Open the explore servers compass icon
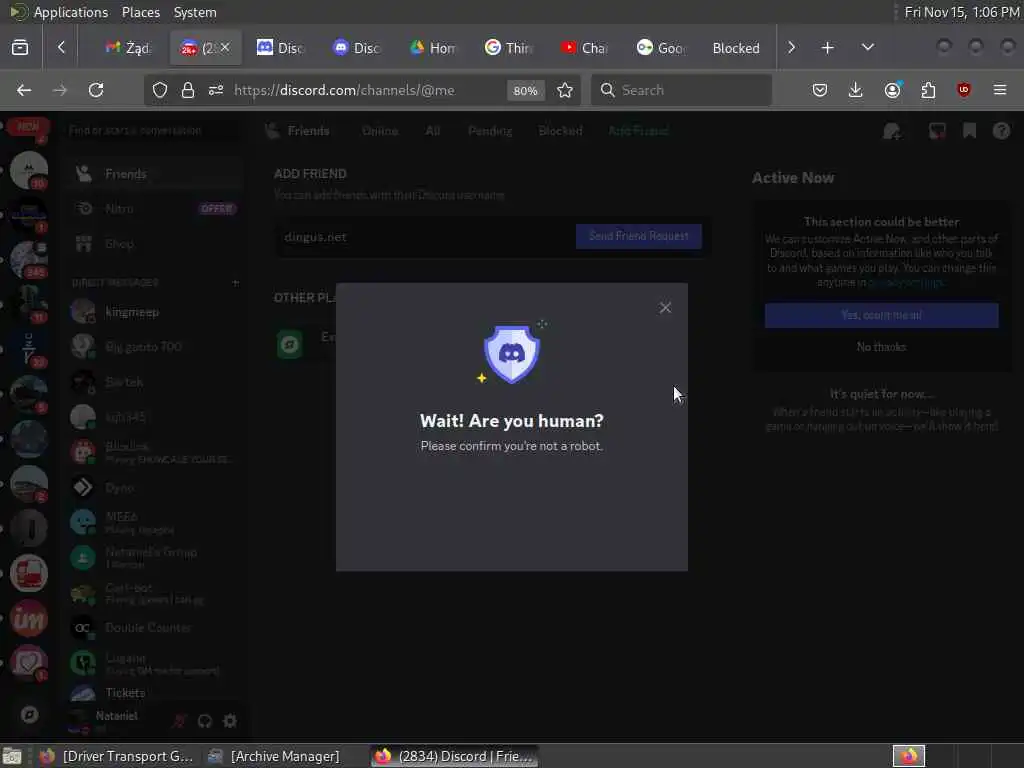Image resolution: width=1024 pixels, height=768 pixels. pos(29,715)
